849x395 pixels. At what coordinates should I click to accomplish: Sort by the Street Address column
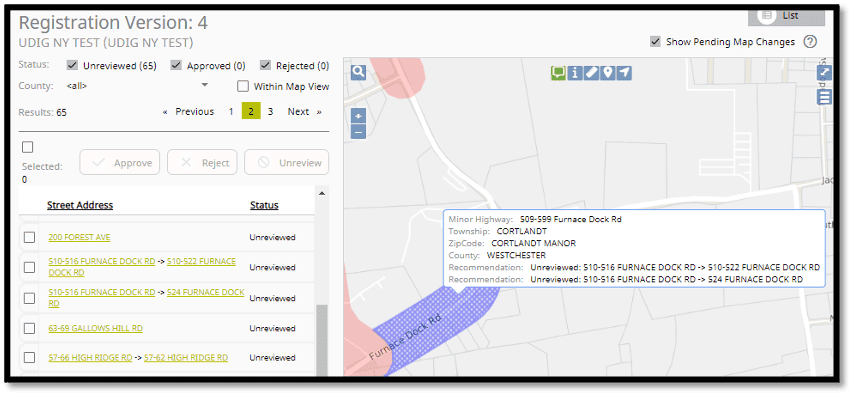(x=80, y=205)
